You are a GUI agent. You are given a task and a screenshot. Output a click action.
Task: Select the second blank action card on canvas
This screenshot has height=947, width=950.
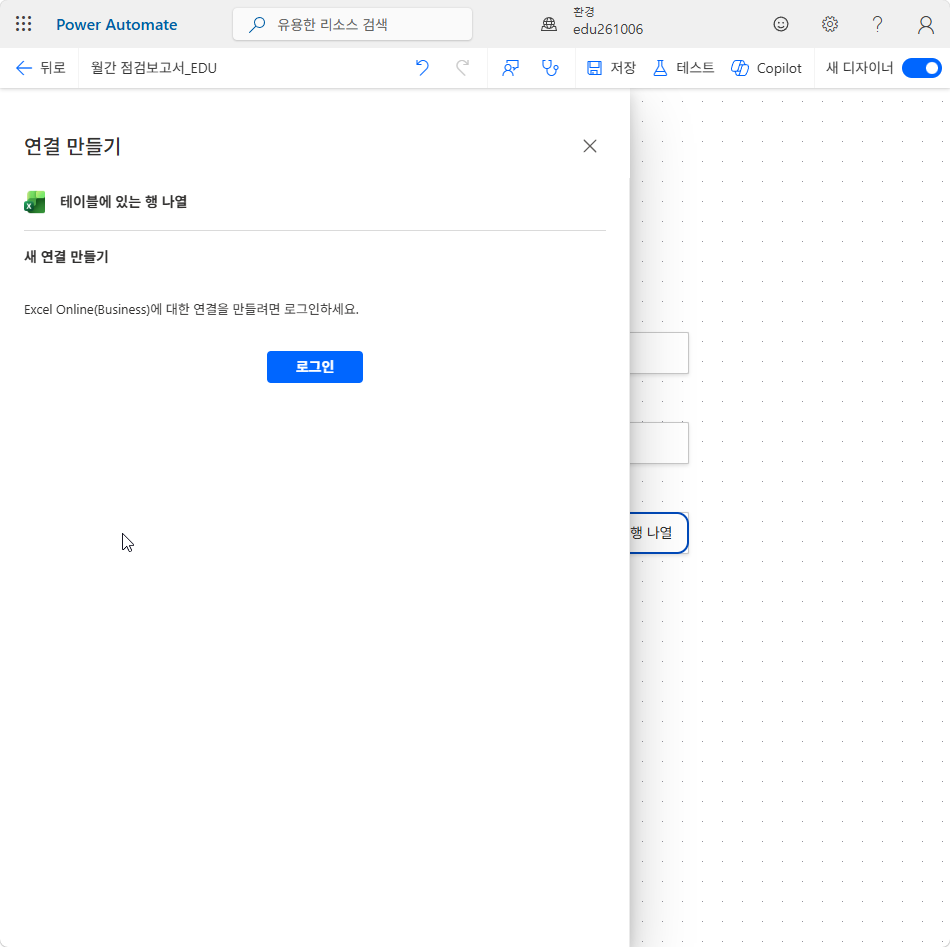[659, 443]
